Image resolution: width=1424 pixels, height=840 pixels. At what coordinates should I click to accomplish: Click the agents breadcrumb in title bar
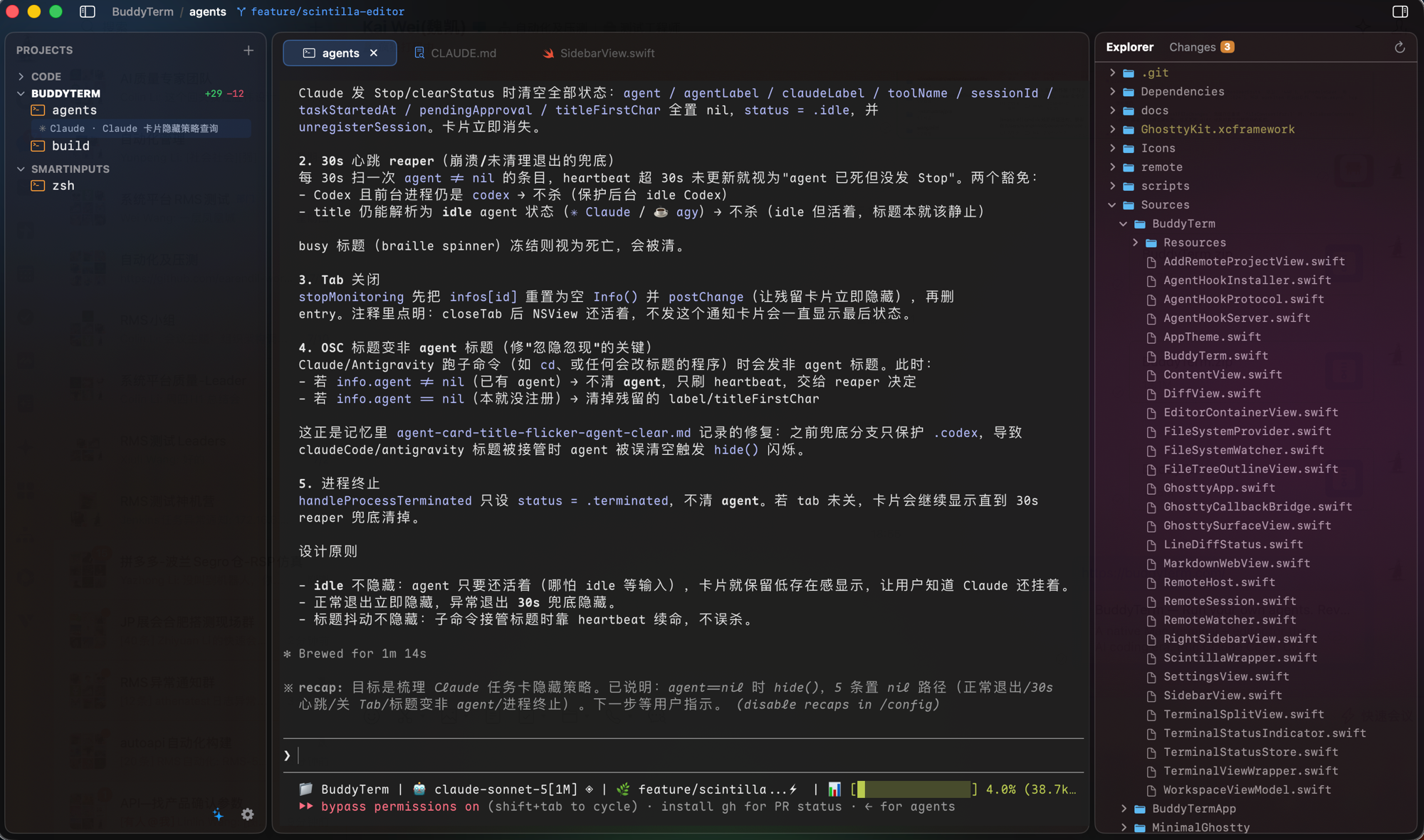click(207, 11)
